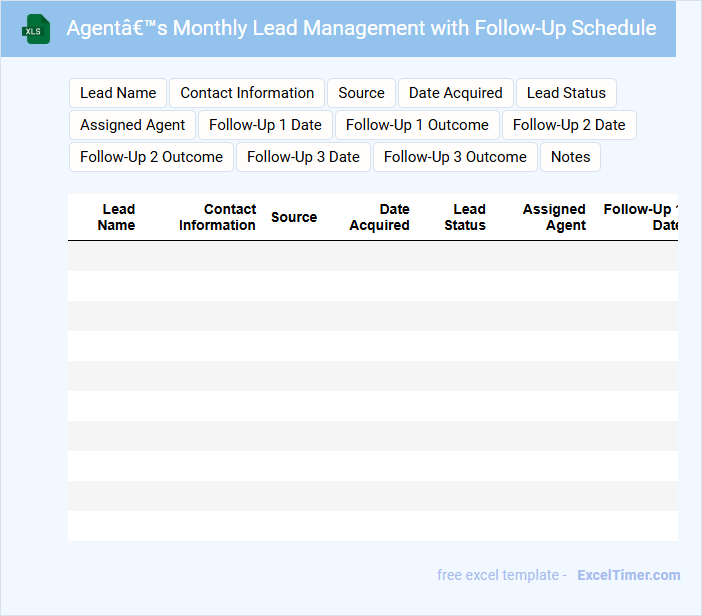Click the Assigned Agent tag

coord(133,125)
